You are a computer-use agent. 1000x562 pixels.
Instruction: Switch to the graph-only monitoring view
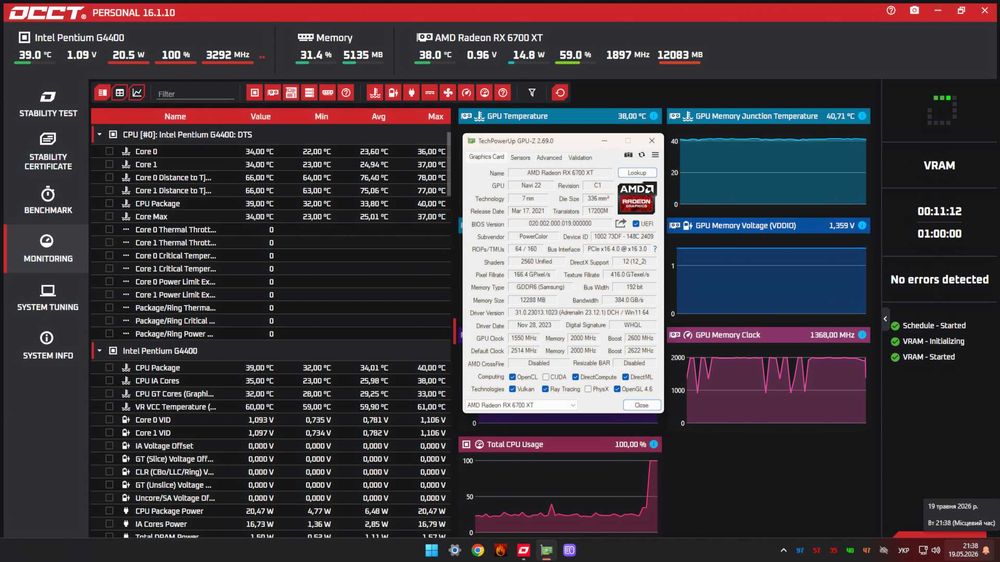point(136,93)
